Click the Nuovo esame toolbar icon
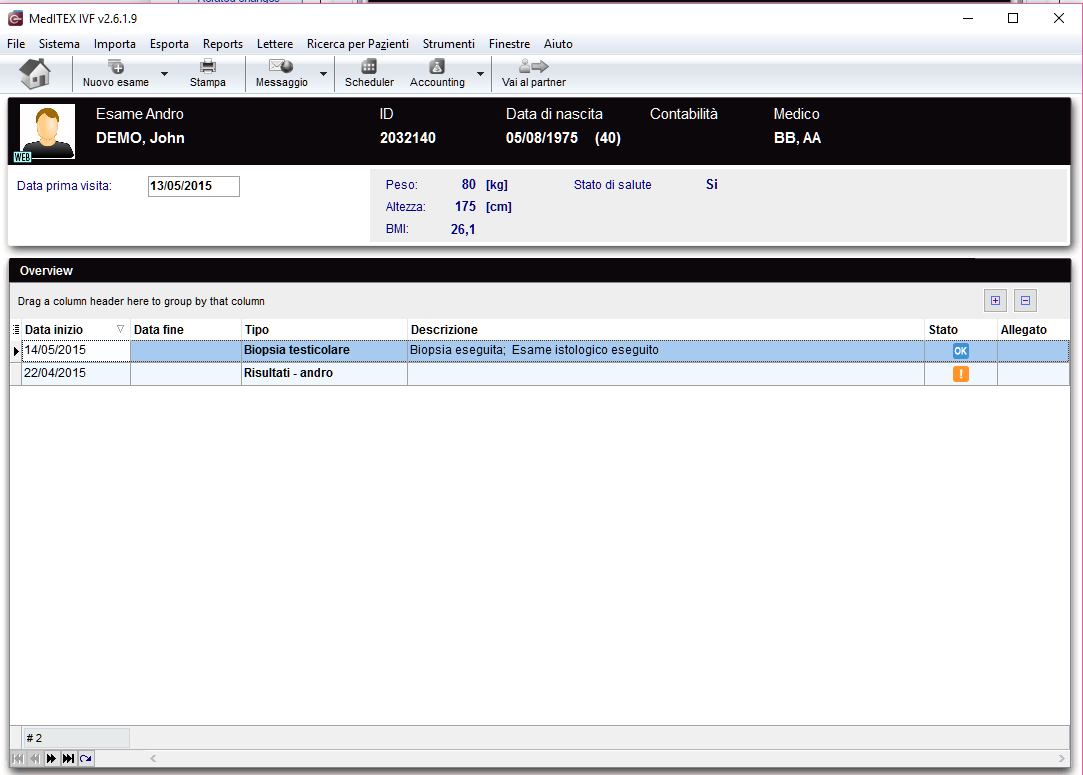This screenshot has width=1083, height=775. 115,67
